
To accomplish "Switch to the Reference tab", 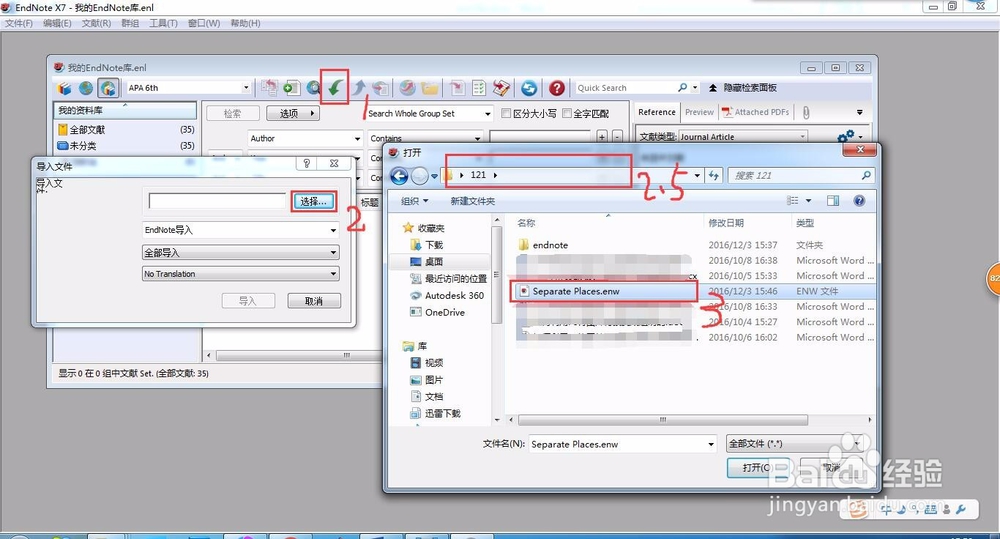I will click(x=656, y=112).
